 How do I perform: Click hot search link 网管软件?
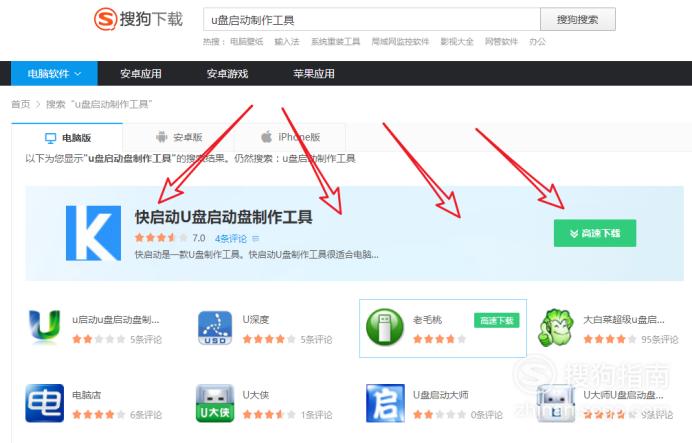tap(501, 42)
